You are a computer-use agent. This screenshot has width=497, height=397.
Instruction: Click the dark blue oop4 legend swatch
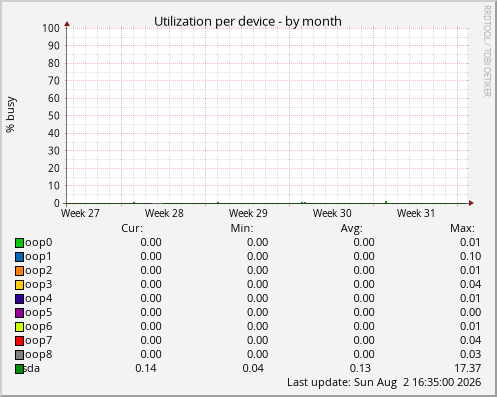pyautogui.click(x=19, y=299)
